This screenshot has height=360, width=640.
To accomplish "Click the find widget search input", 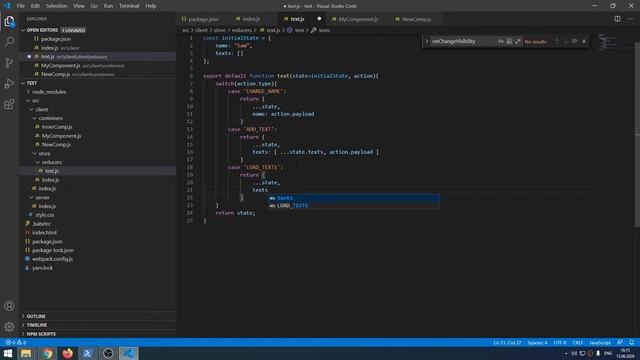I will tap(463, 41).
